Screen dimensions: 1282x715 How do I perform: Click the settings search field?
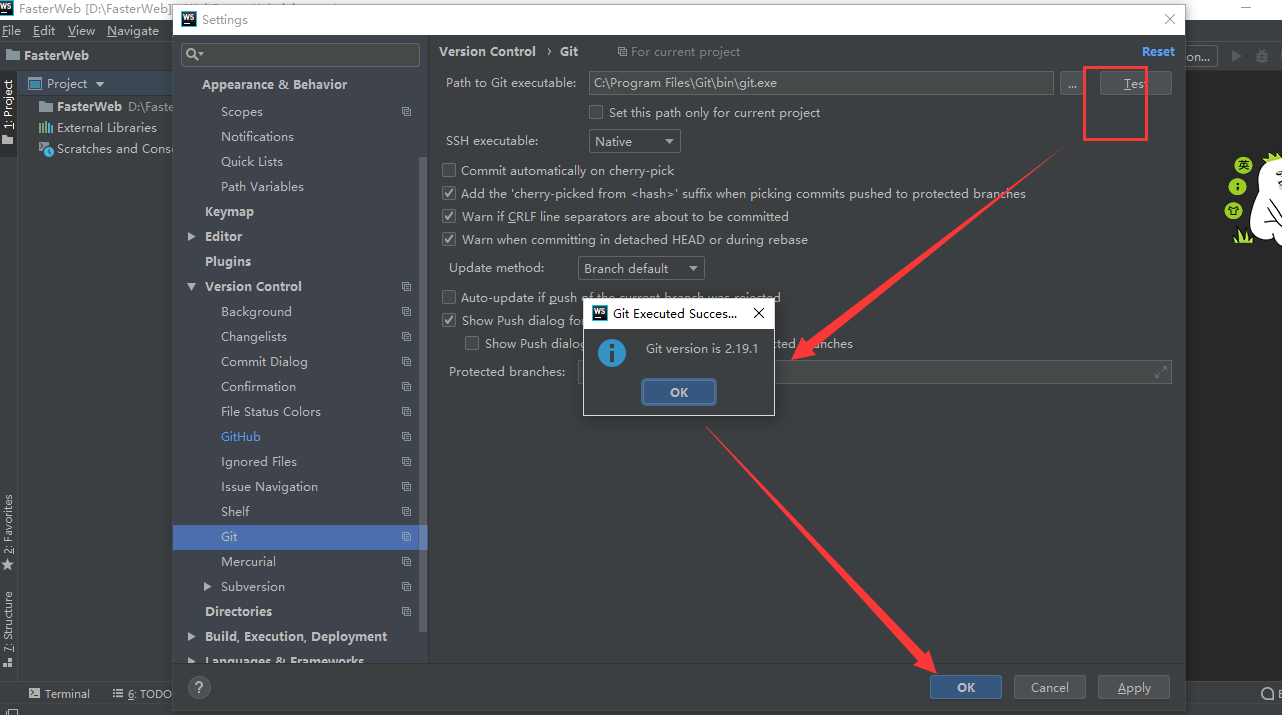[x=300, y=54]
